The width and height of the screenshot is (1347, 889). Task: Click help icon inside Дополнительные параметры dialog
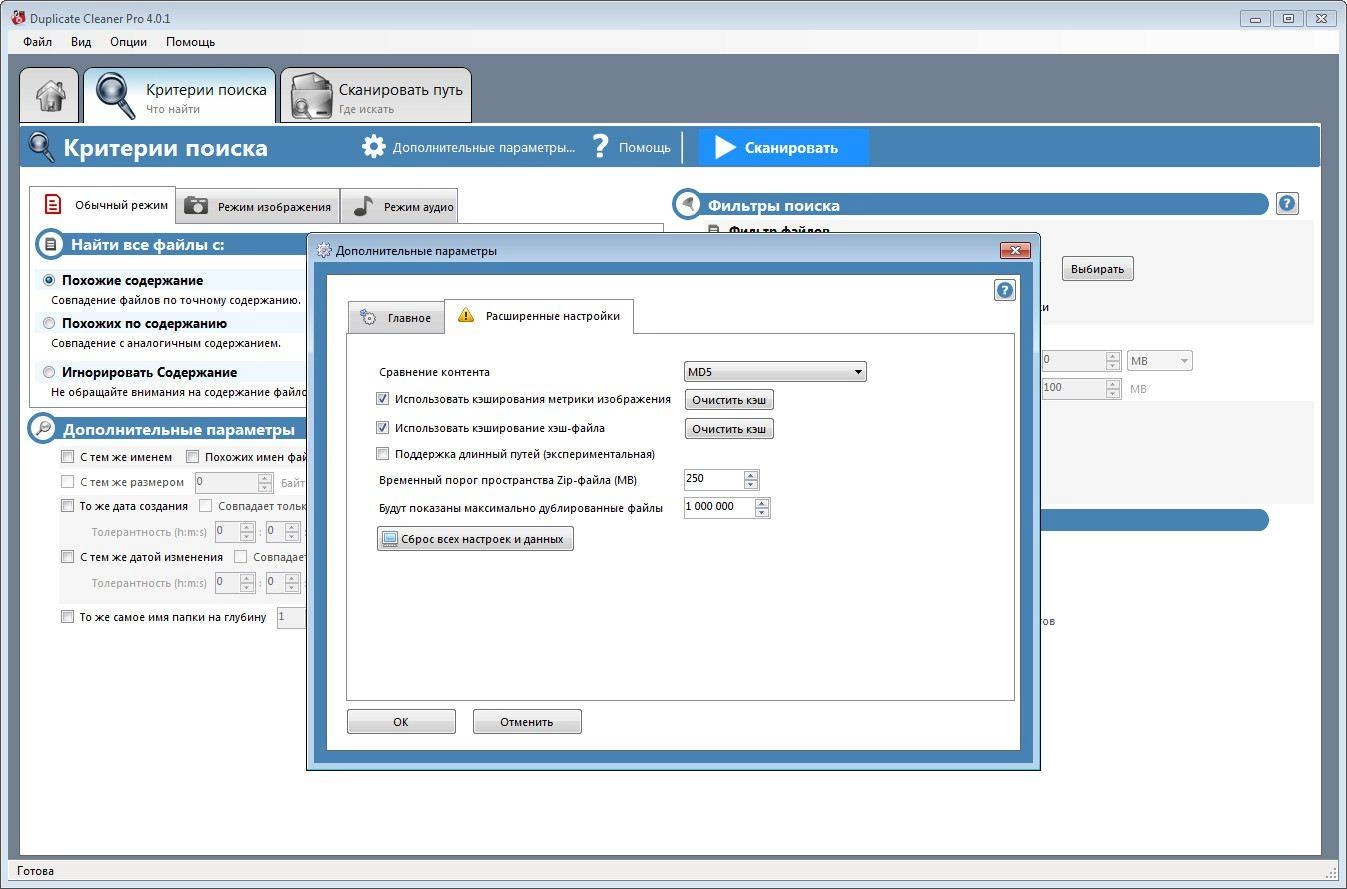[x=1005, y=290]
